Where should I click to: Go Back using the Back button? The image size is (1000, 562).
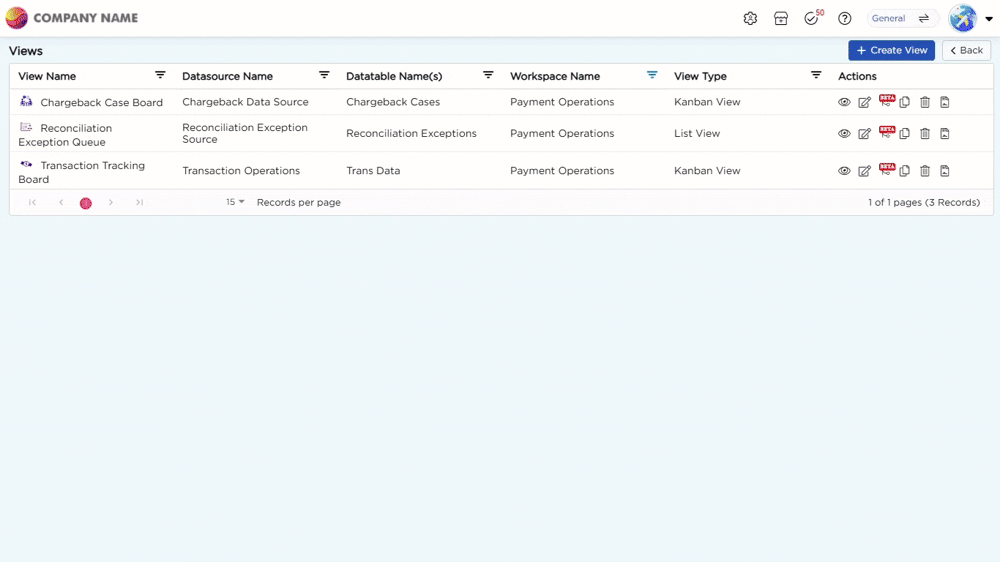[966, 50]
